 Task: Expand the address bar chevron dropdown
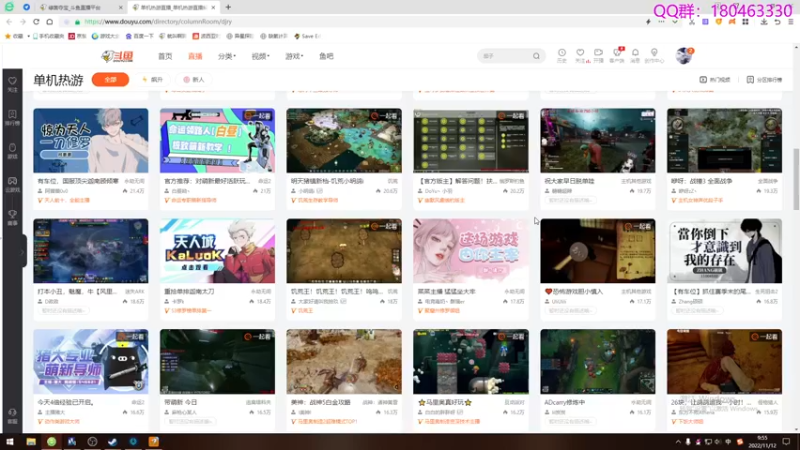[x=675, y=22]
